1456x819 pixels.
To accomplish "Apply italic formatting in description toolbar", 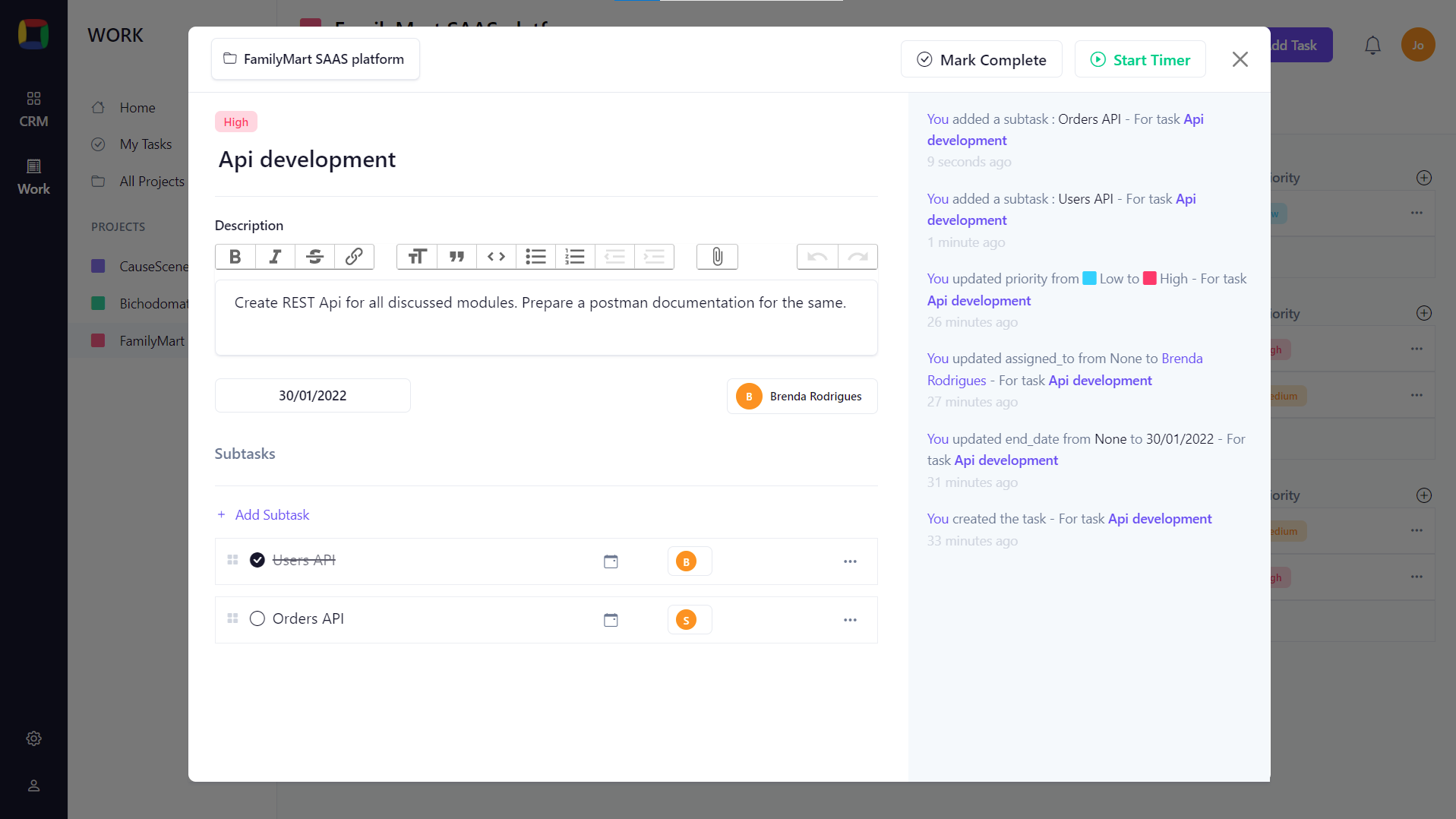I will [275, 257].
